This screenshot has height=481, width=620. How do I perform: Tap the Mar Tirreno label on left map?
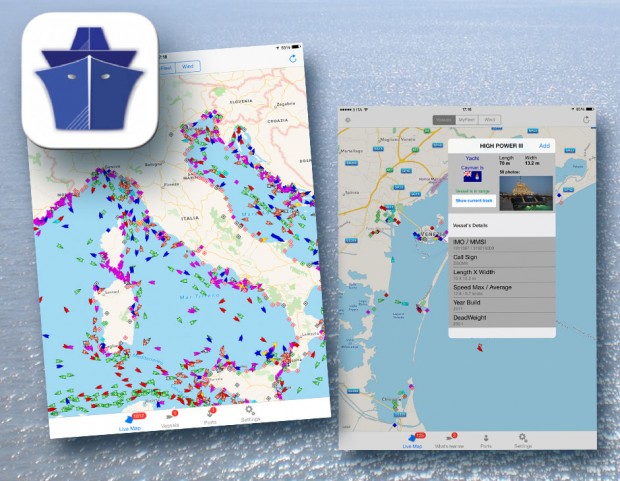pyautogui.click(x=199, y=296)
